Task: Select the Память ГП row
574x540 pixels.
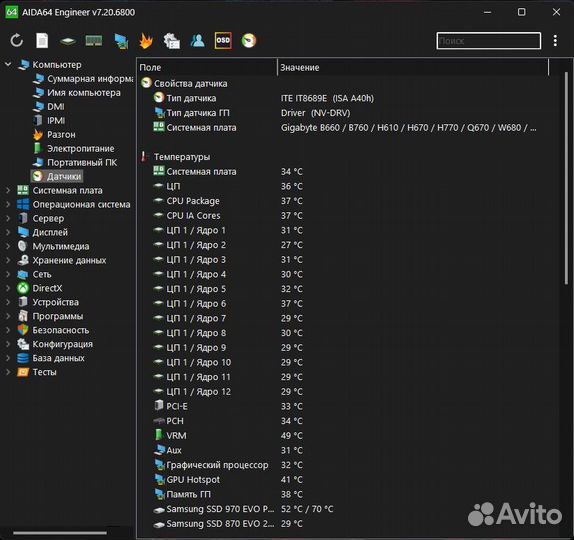Action: [x=228, y=494]
